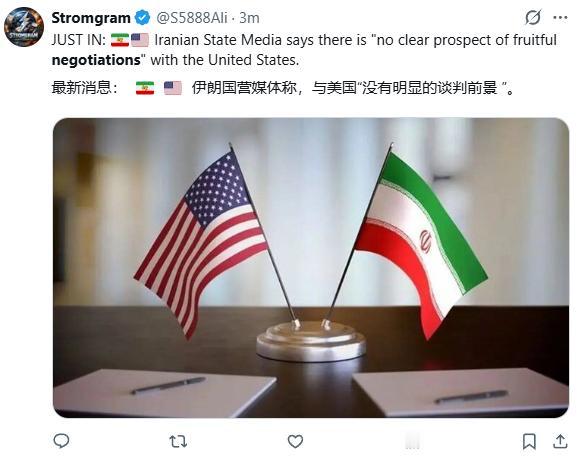Like the post with heart icon
This screenshot has height=457, width=582.
[295, 441]
